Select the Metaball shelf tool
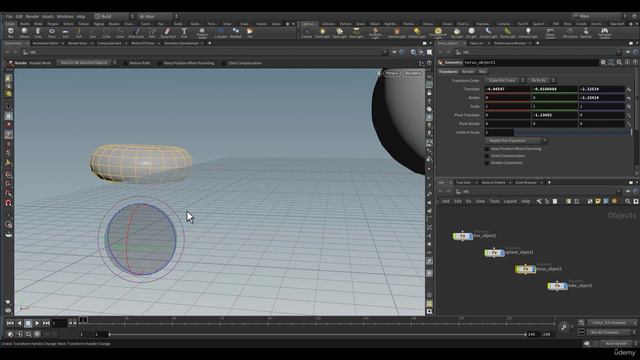The image size is (640, 360). coord(236,32)
